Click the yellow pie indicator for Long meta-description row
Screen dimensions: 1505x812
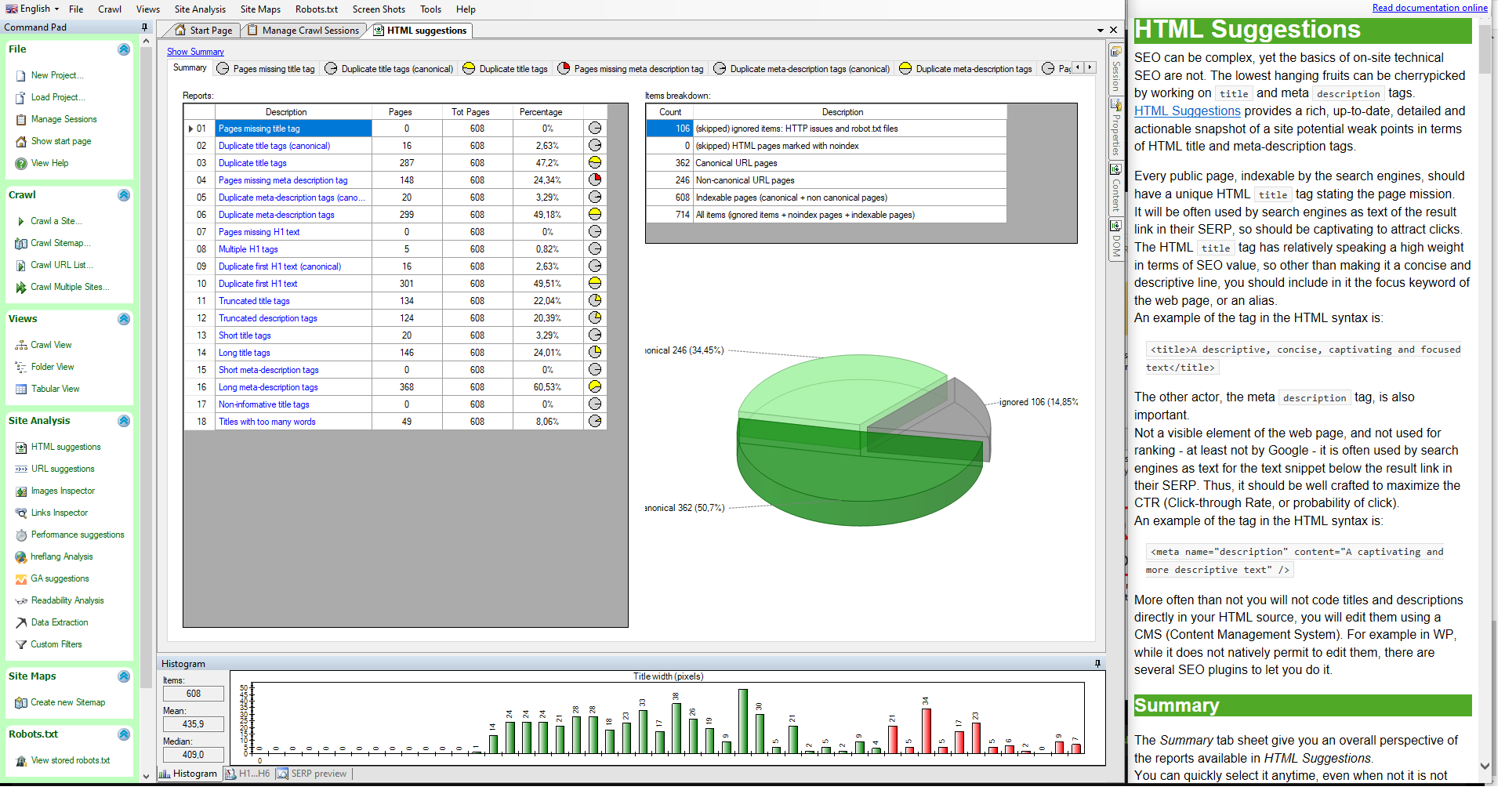(595, 387)
